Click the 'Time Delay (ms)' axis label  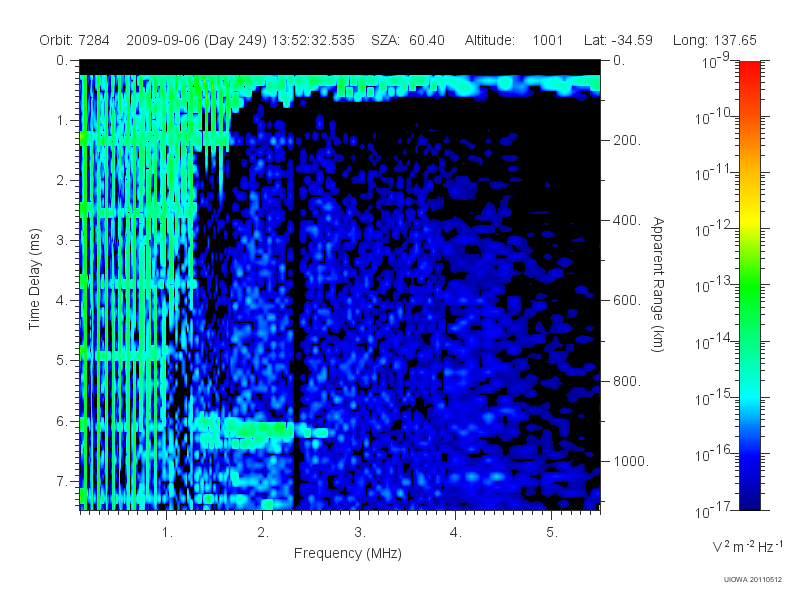(34, 279)
